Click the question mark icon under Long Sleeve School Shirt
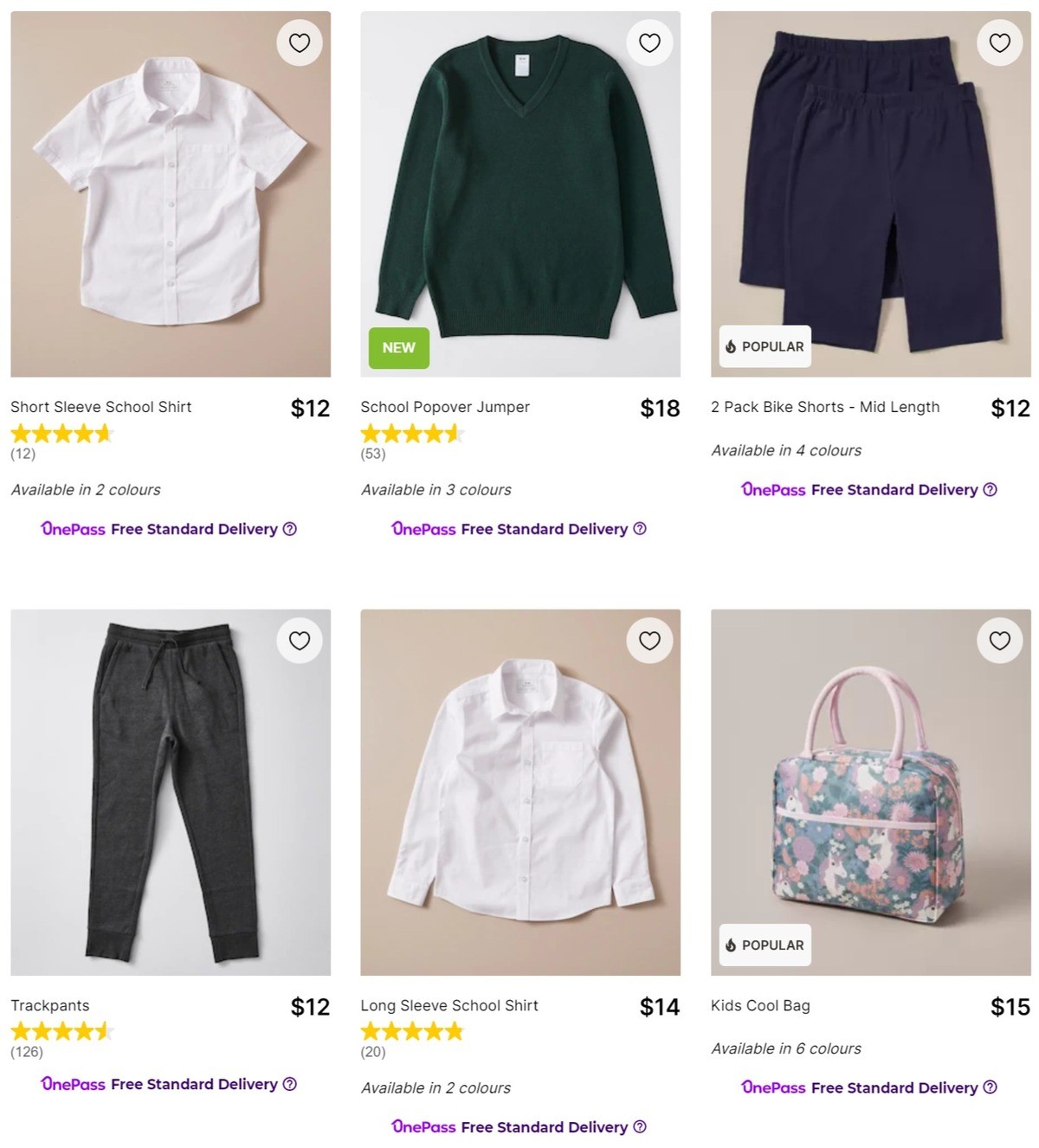Image resolution: width=1039 pixels, height=1148 pixels. click(x=640, y=1127)
